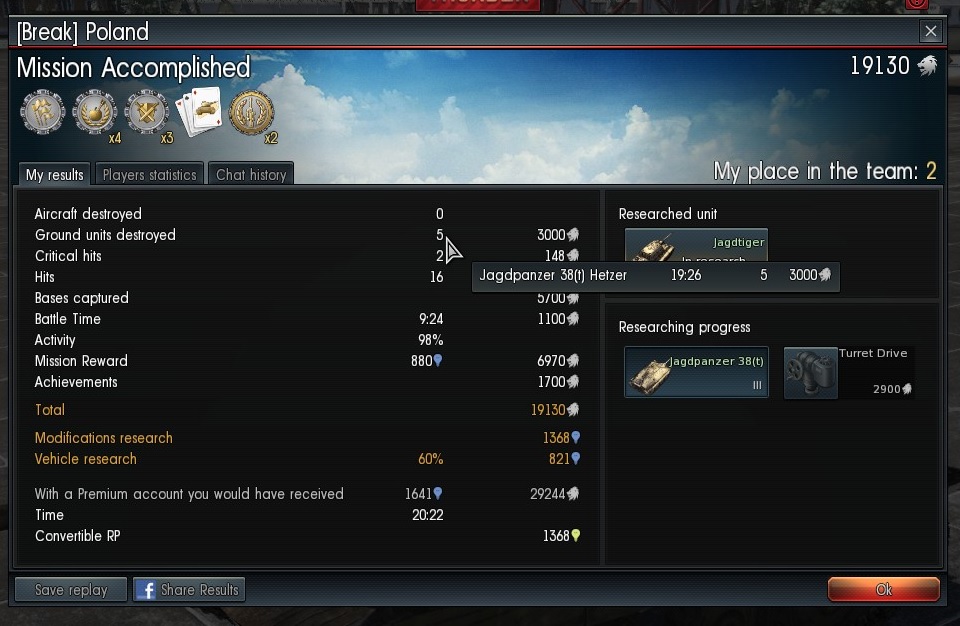This screenshot has width=960, height=626.
Task: Select the Jagdpanzer 38(t) research progress card
Action: [x=696, y=372]
